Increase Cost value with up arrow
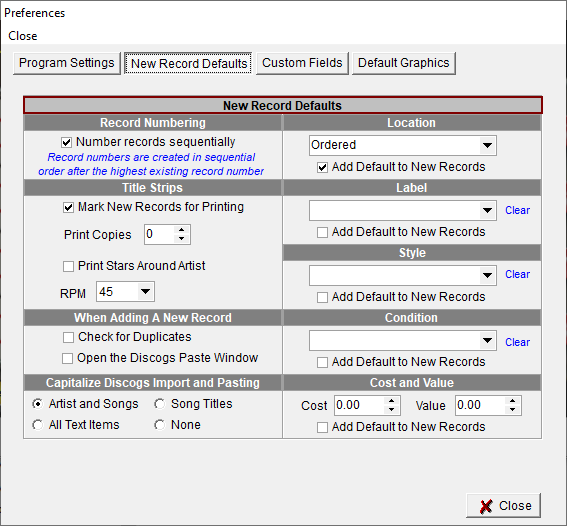This screenshot has width=567, height=526. coord(391,401)
